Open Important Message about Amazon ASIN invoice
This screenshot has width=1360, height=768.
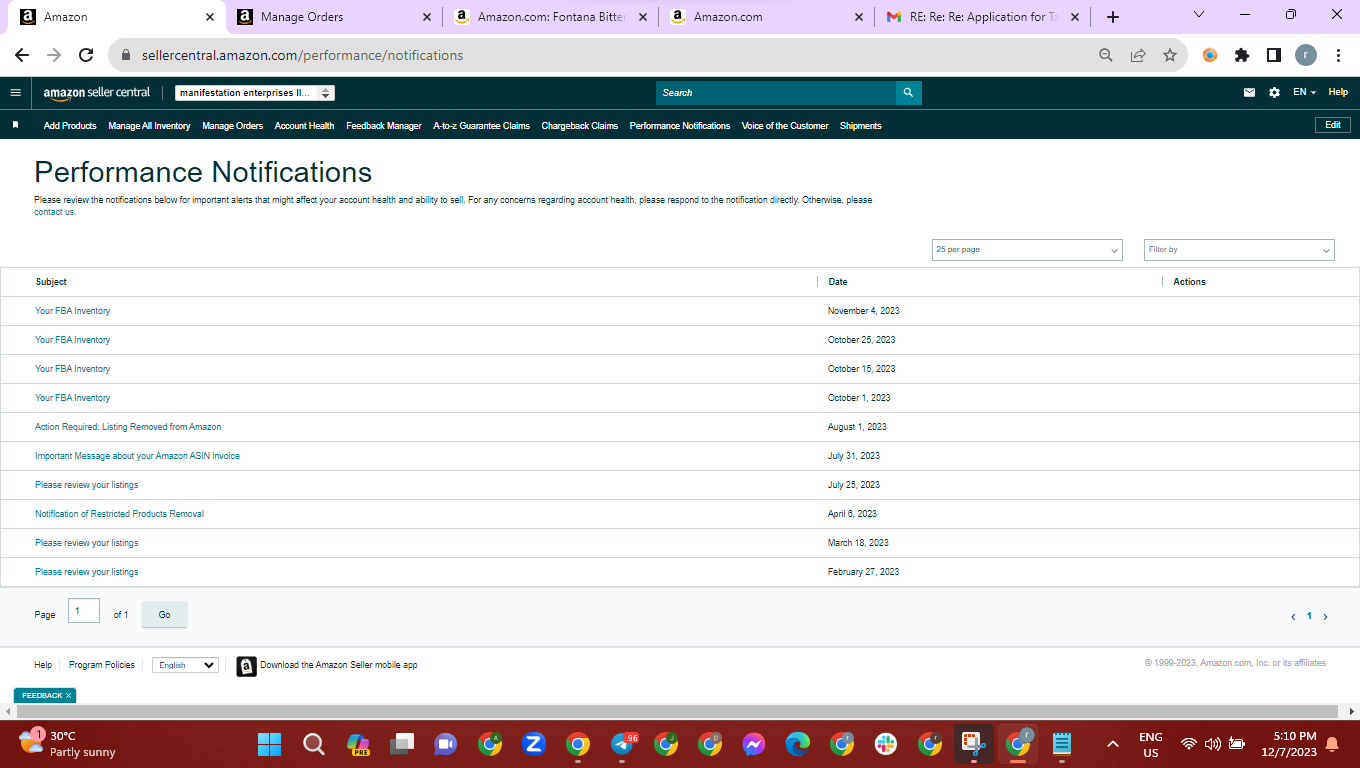(x=137, y=456)
